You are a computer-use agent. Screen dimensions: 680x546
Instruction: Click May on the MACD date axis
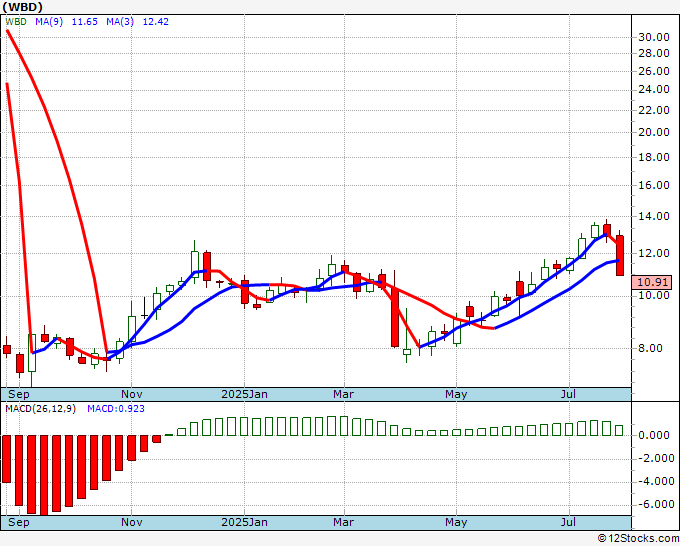click(x=456, y=522)
